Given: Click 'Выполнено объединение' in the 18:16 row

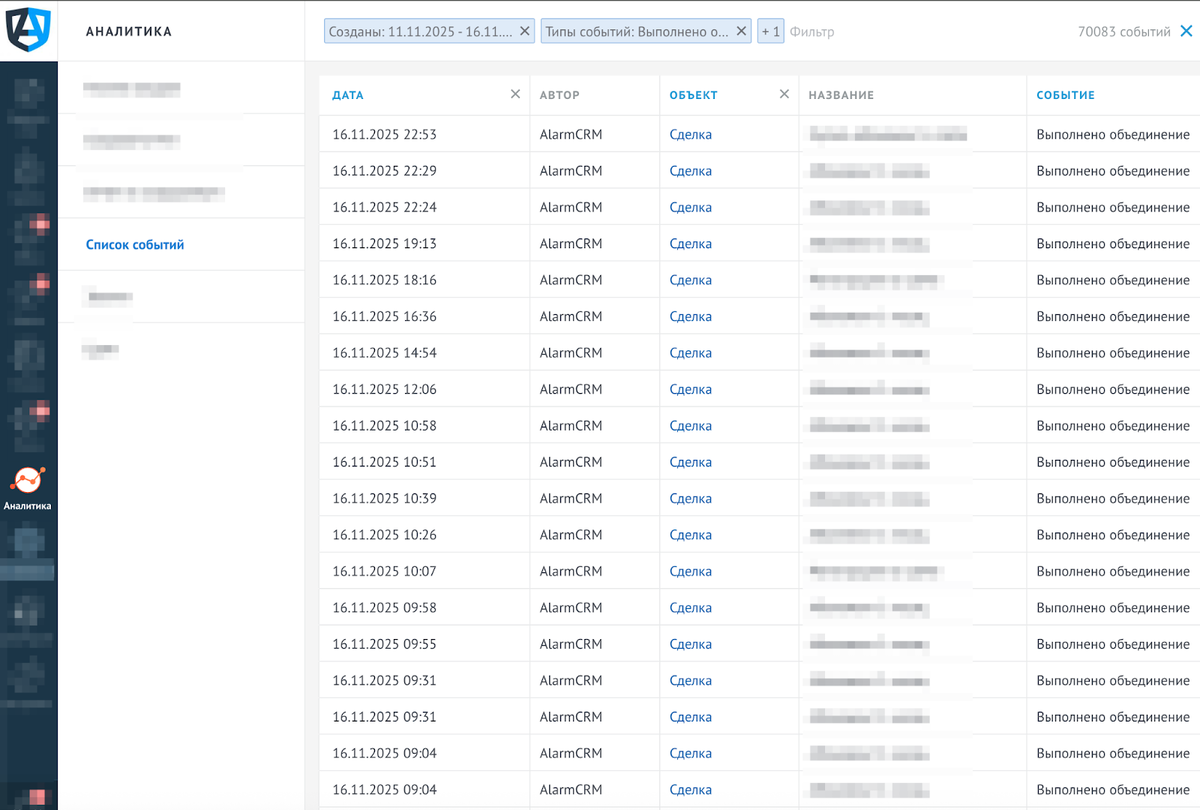Looking at the screenshot, I should coord(1113,280).
